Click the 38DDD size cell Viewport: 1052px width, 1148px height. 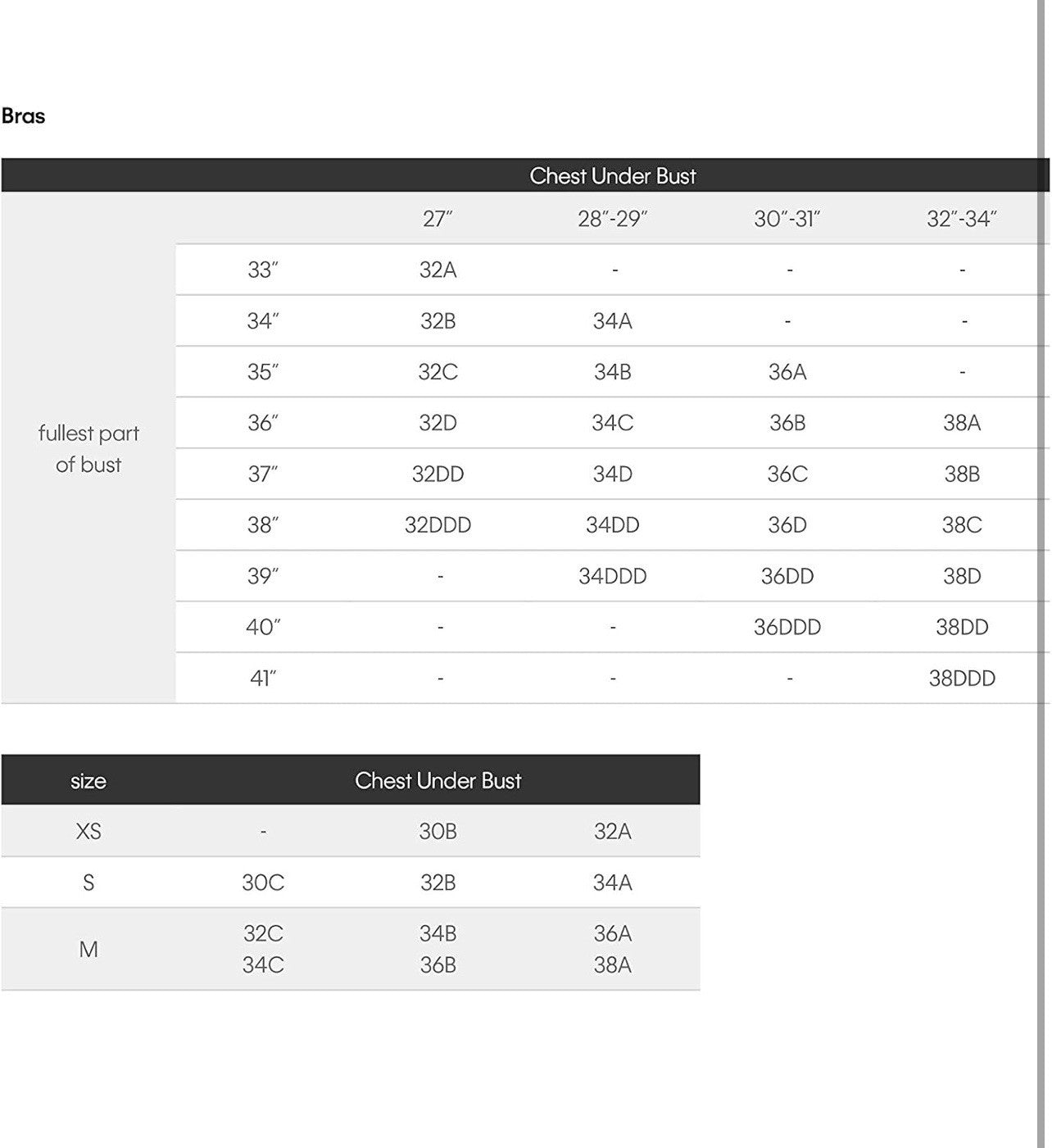click(x=962, y=678)
